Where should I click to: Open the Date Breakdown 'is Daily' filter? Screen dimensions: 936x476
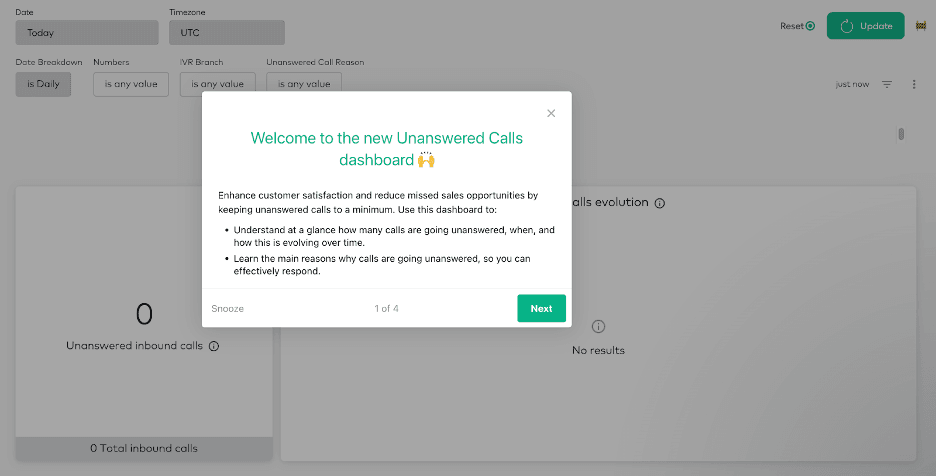(43, 84)
